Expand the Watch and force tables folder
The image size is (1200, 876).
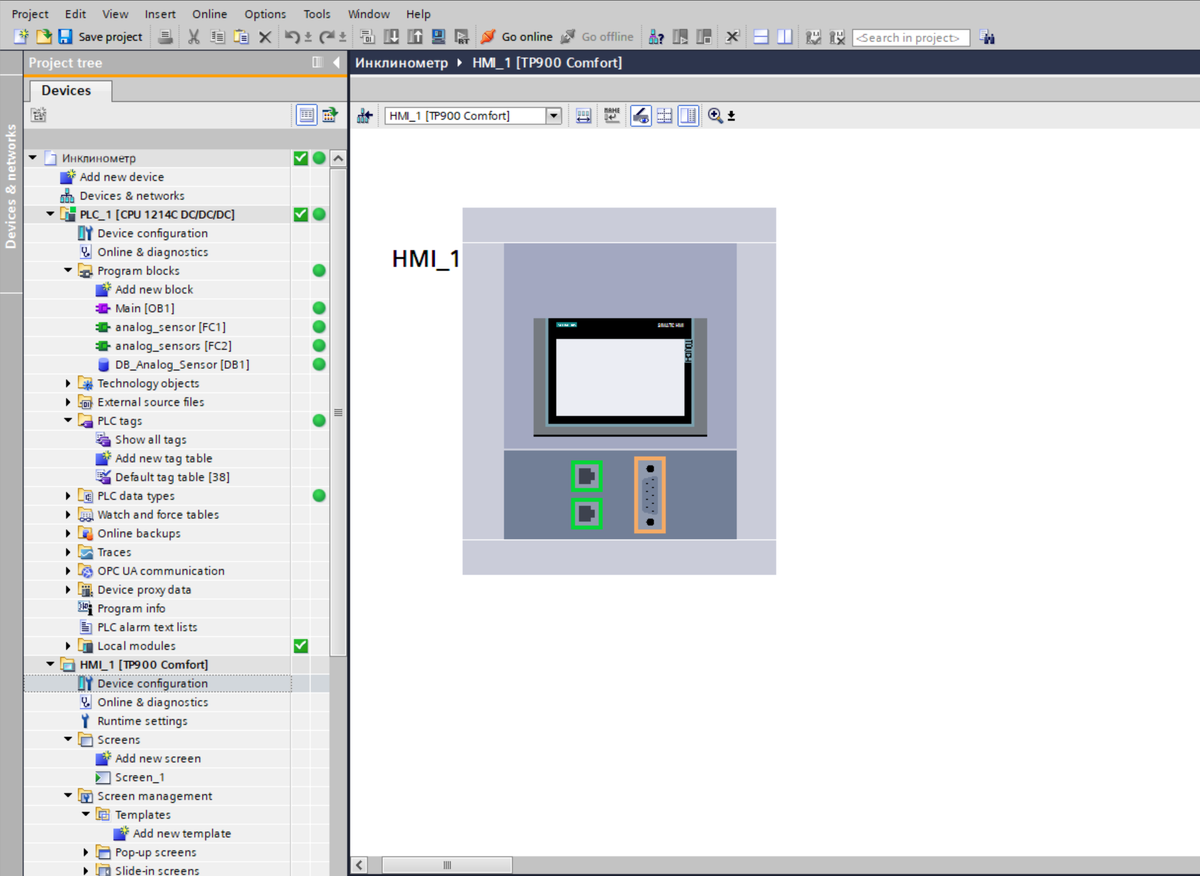[68, 515]
